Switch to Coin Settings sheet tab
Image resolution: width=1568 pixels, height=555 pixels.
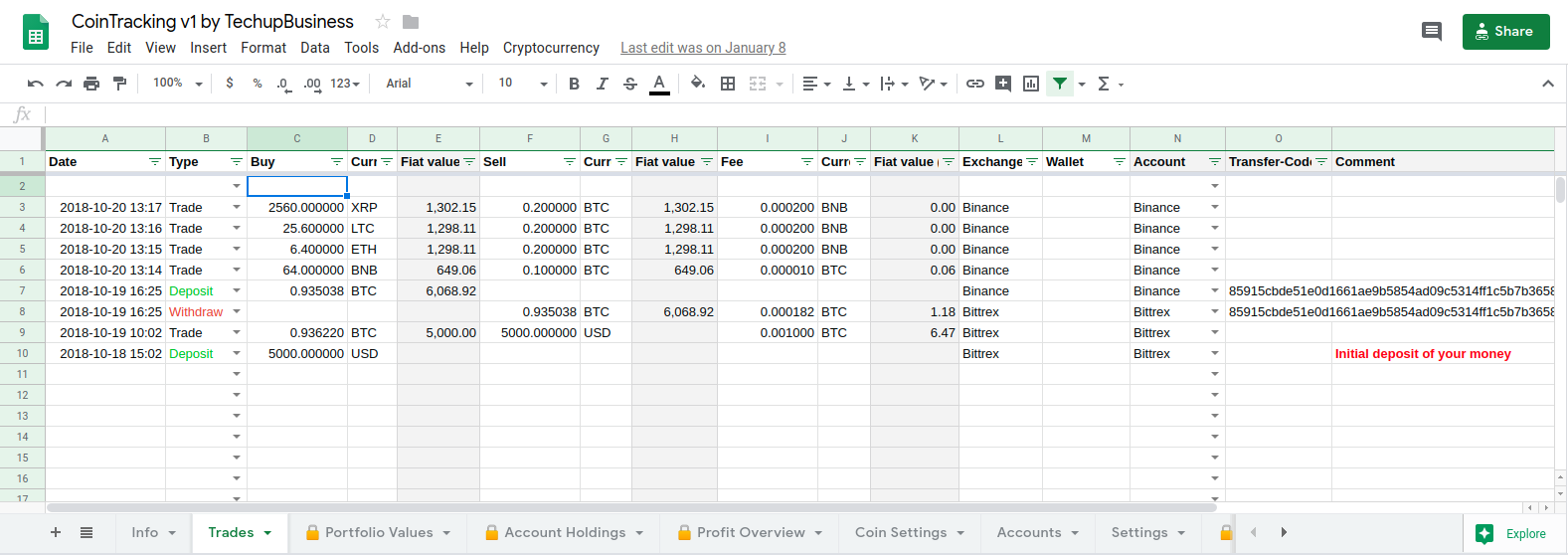pos(910,532)
